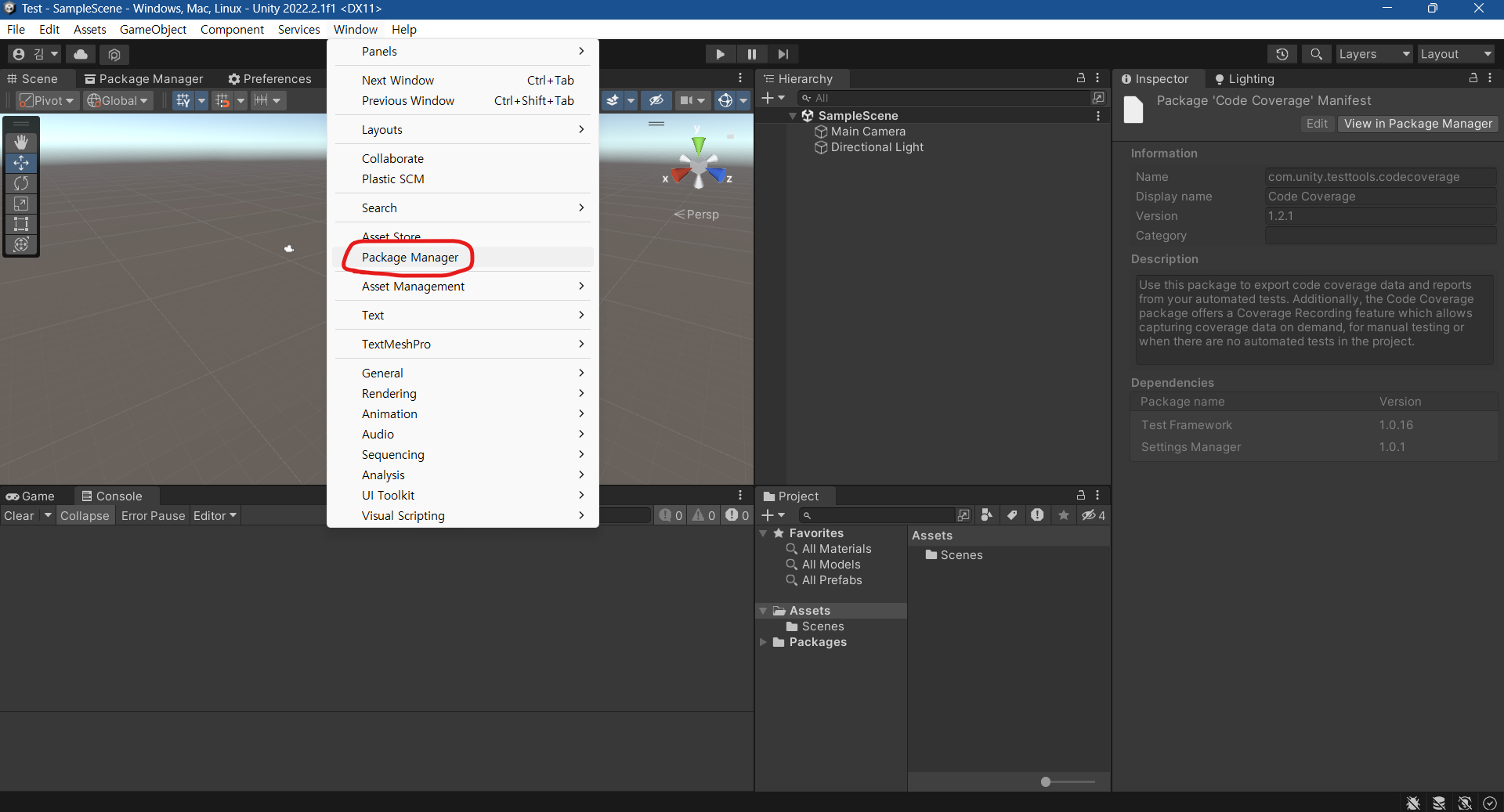1504x812 pixels.
Task: Toggle scene effects button
Action: click(x=613, y=100)
